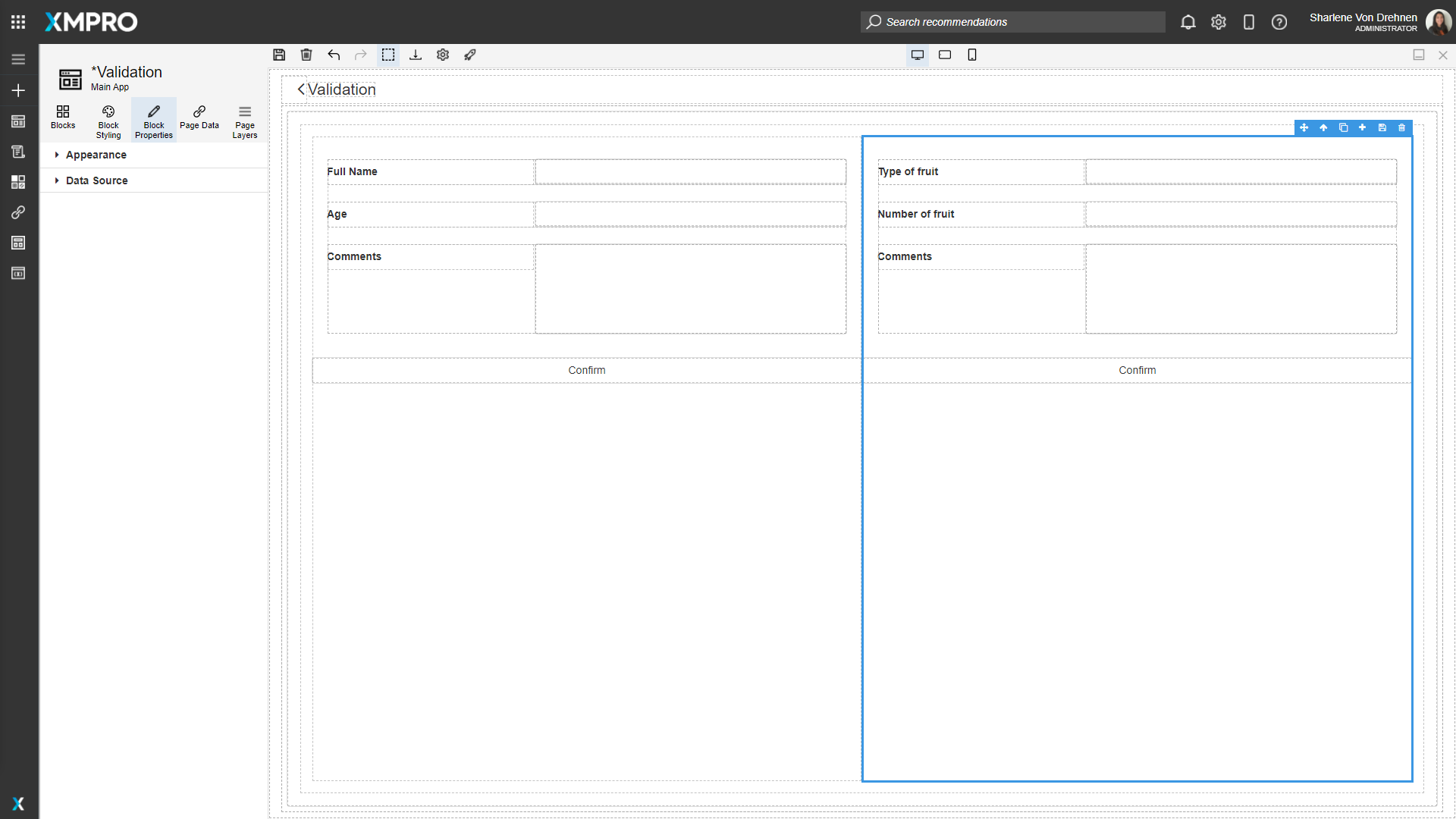Enable desktop preview mode
This screenshot has height=819, width=1456.
tap(917, 55)
